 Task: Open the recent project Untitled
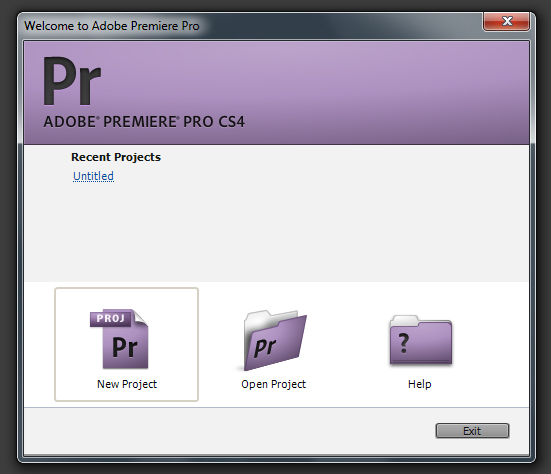93,176
